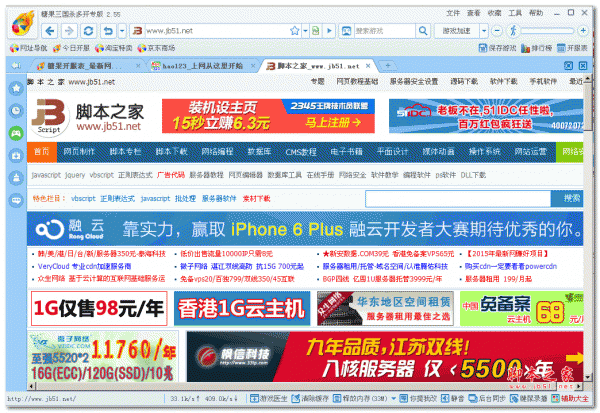Click the site search text box

click(458, 199)
